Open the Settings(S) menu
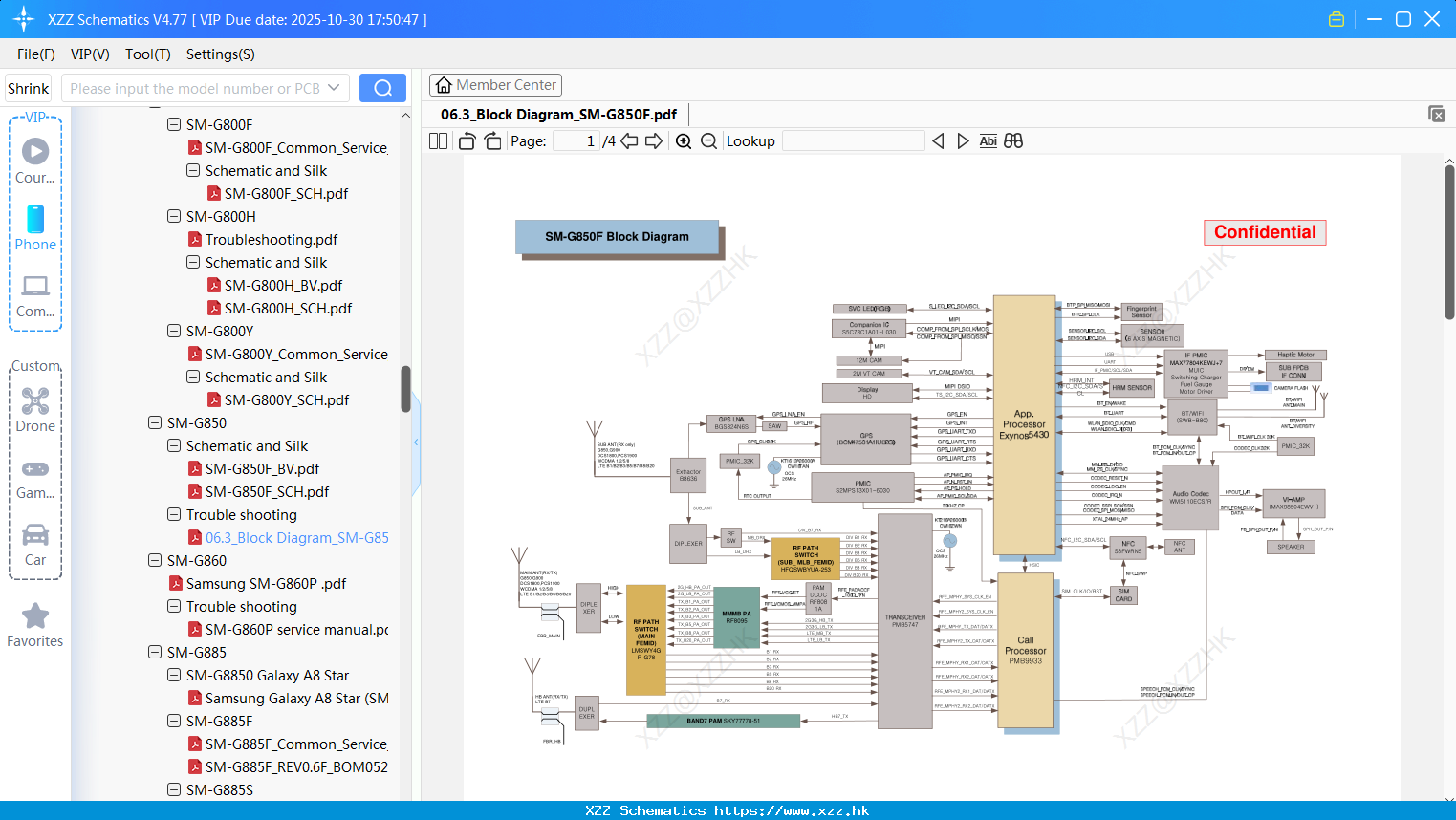The height and width of the screenshot is (820, 1456). coord(221,54)
